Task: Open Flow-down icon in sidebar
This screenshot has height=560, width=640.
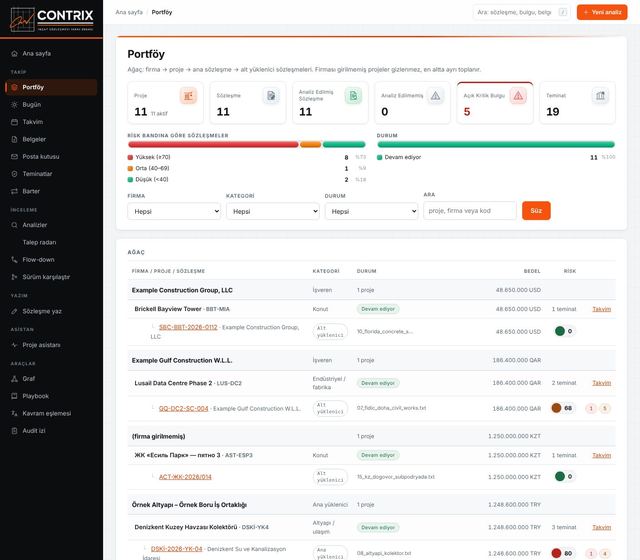Action: [14, 260]
